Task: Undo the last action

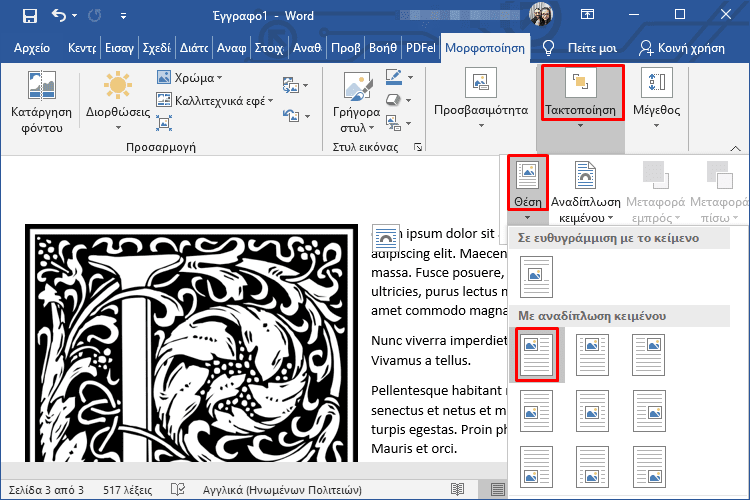Action: (x=59, y=16)
